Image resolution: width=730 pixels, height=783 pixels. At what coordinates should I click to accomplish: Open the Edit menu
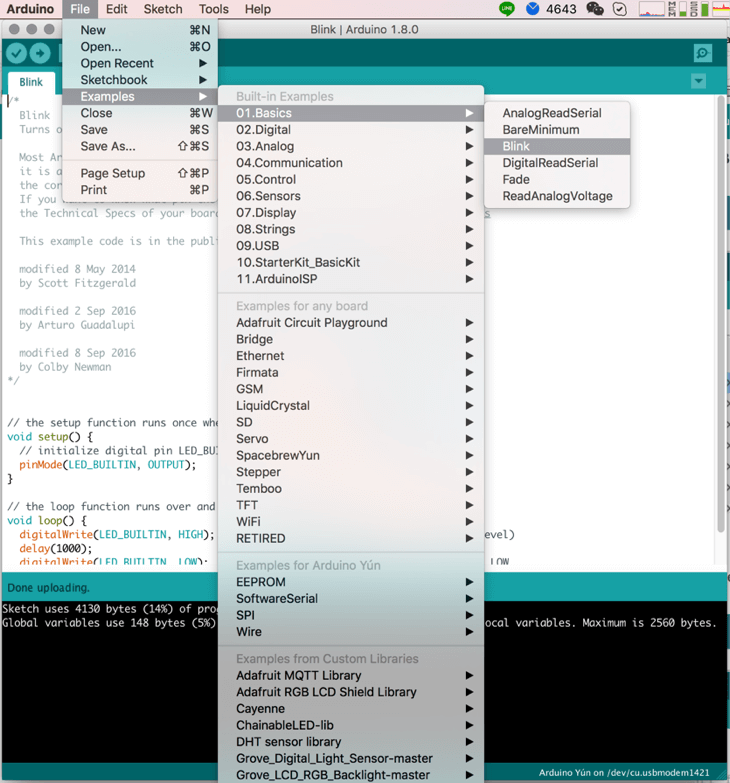click(x=116, y=9)
